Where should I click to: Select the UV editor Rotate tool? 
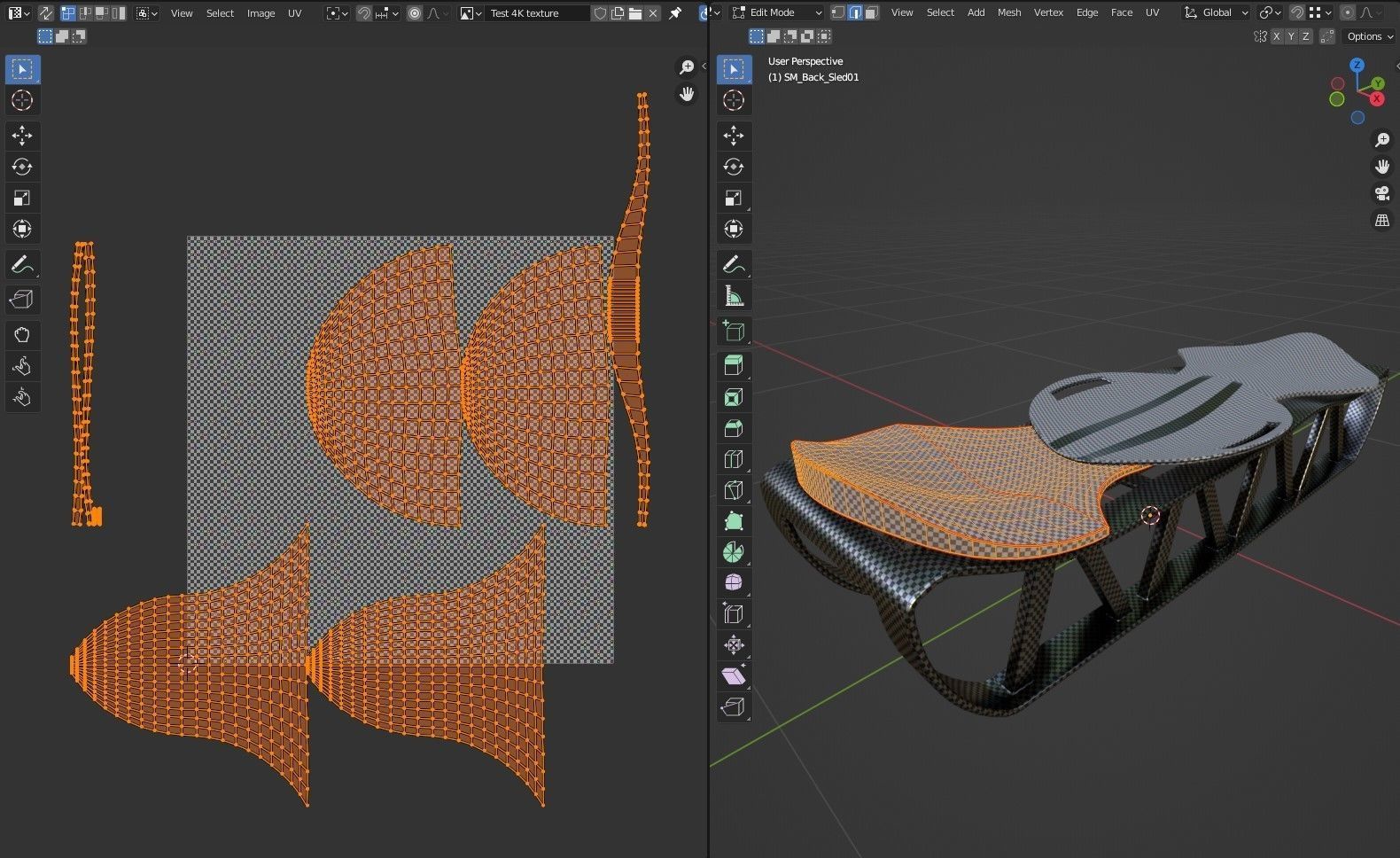[x=22, y=167]
